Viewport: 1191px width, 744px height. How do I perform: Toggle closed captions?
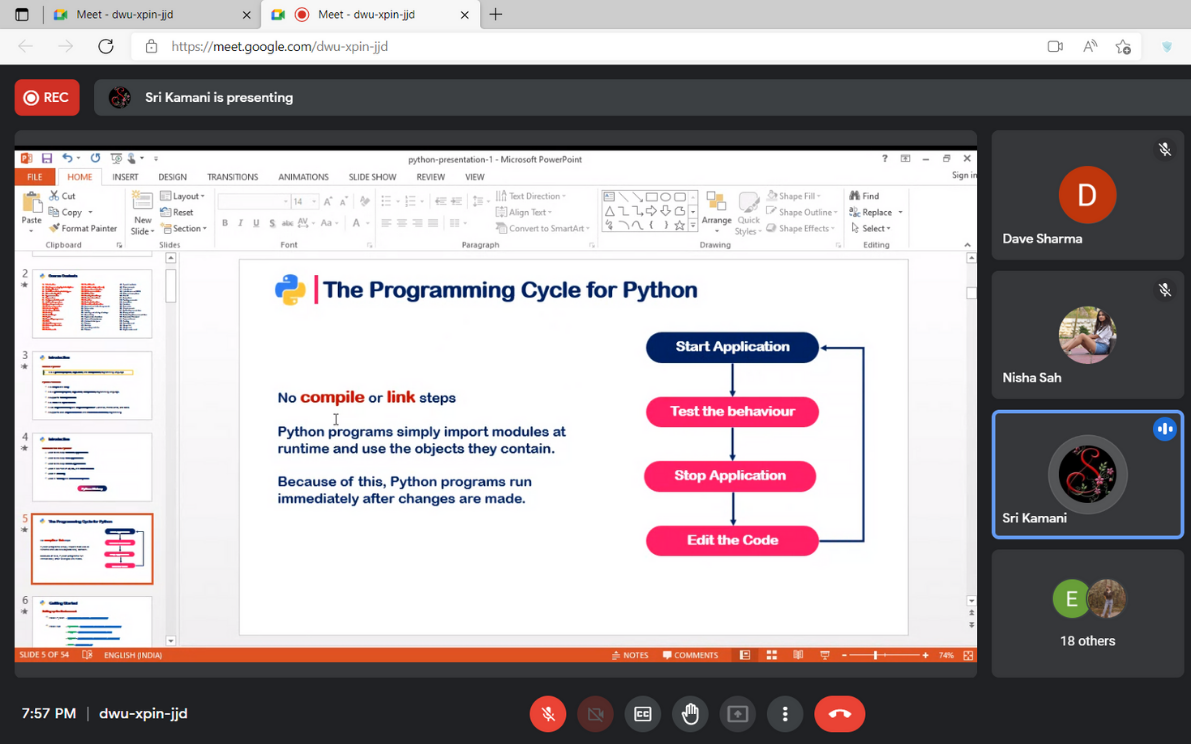pos(642,714)
